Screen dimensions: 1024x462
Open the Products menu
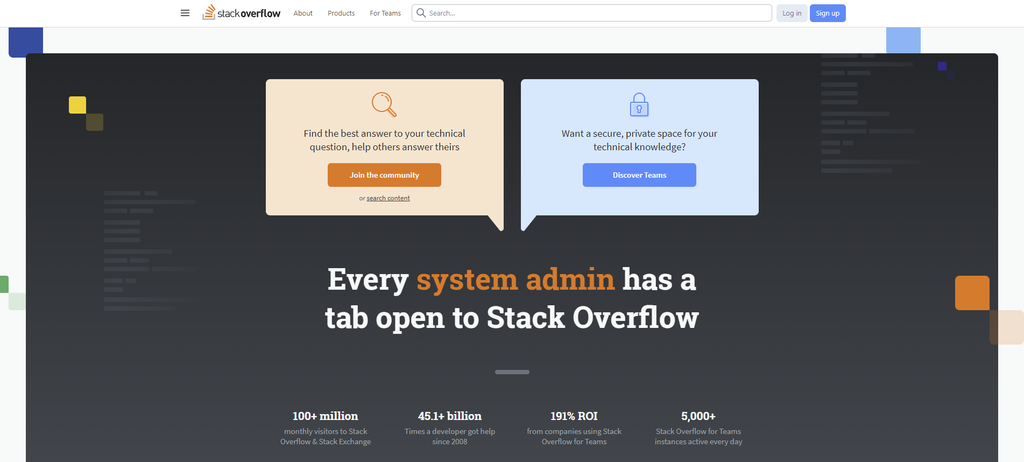tap(341, 13)
